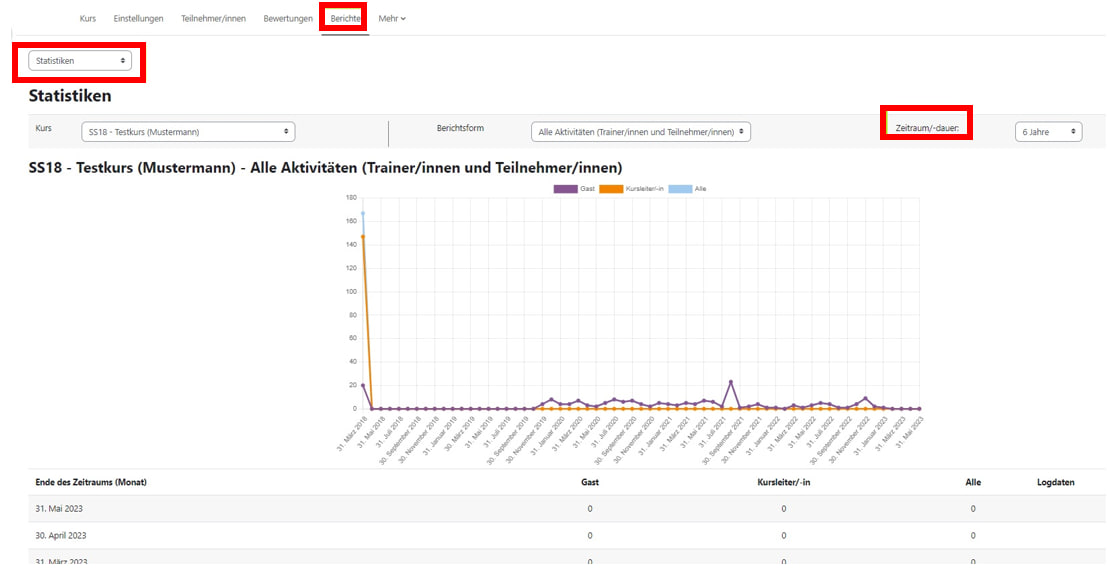Hide the Alle series via legend label
Image resolution: width=1107 pixels, height=574 pixels.
click(x=700, y=189)
